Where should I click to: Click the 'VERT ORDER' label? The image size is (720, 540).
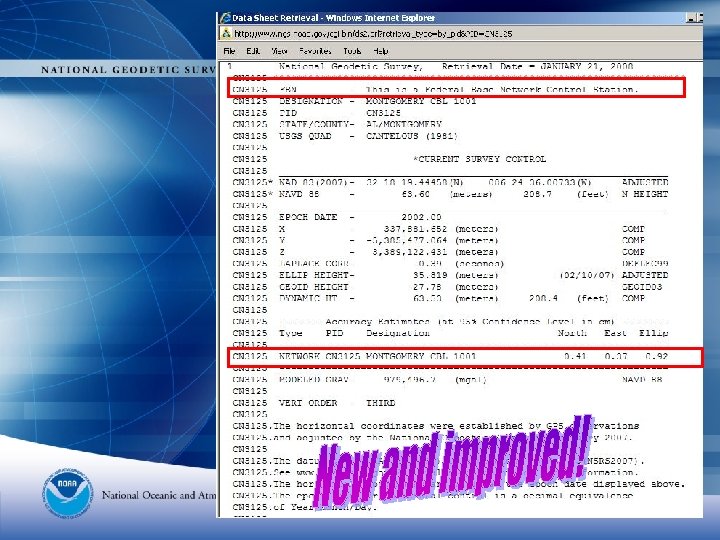[x=308, y=403]
